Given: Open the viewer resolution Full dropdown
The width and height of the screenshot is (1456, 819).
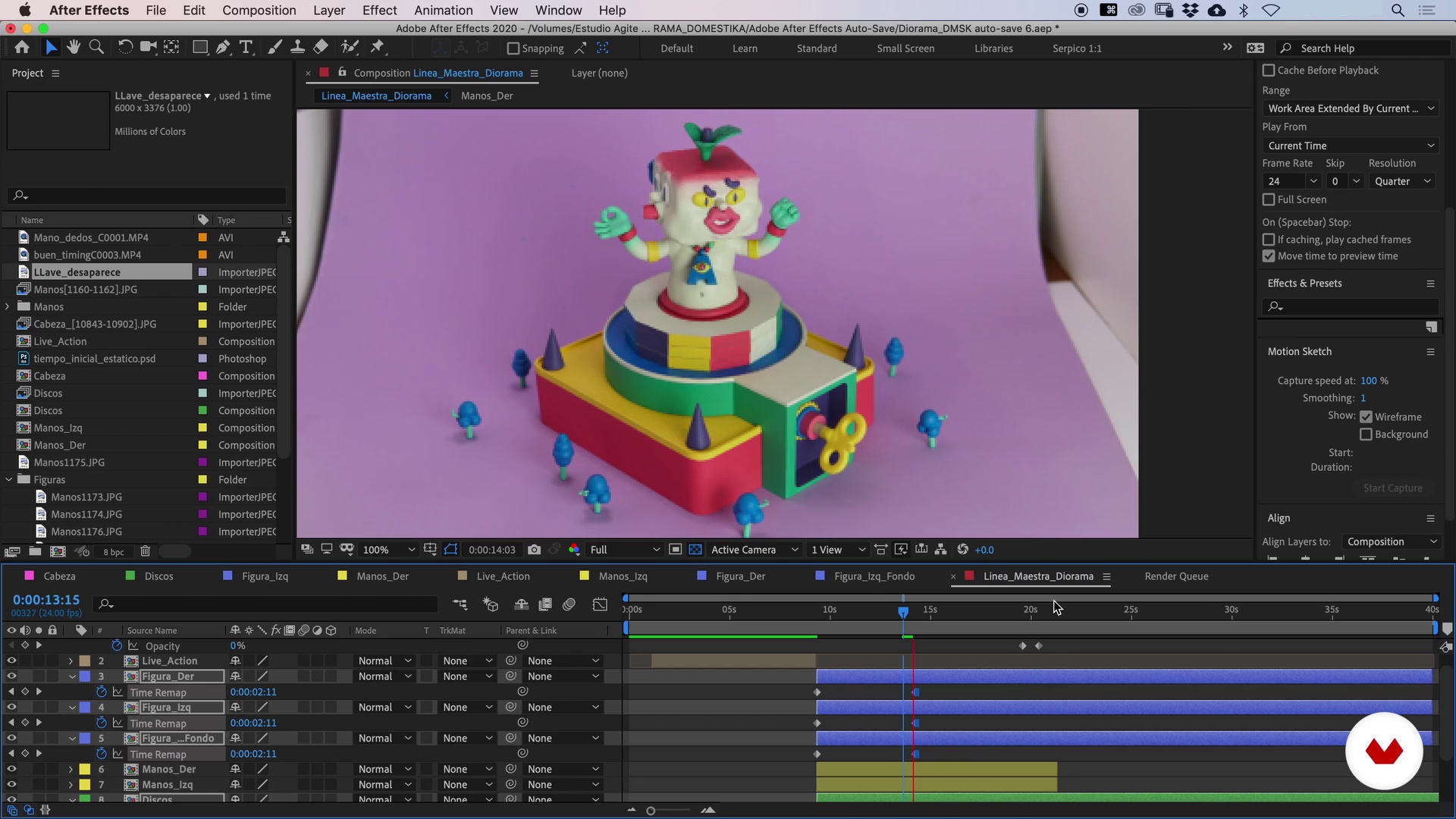Looking at the screenshot, I should point(625,550).
